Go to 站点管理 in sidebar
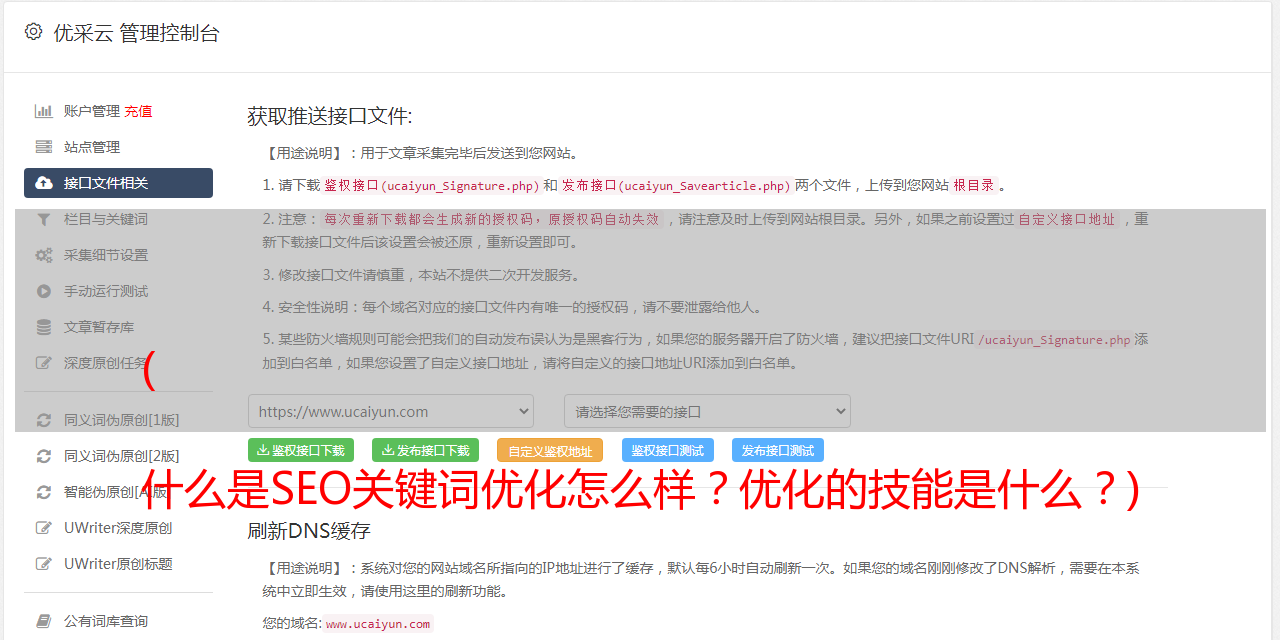This screenshot has width=1280, height=640. tap(92, 147)
